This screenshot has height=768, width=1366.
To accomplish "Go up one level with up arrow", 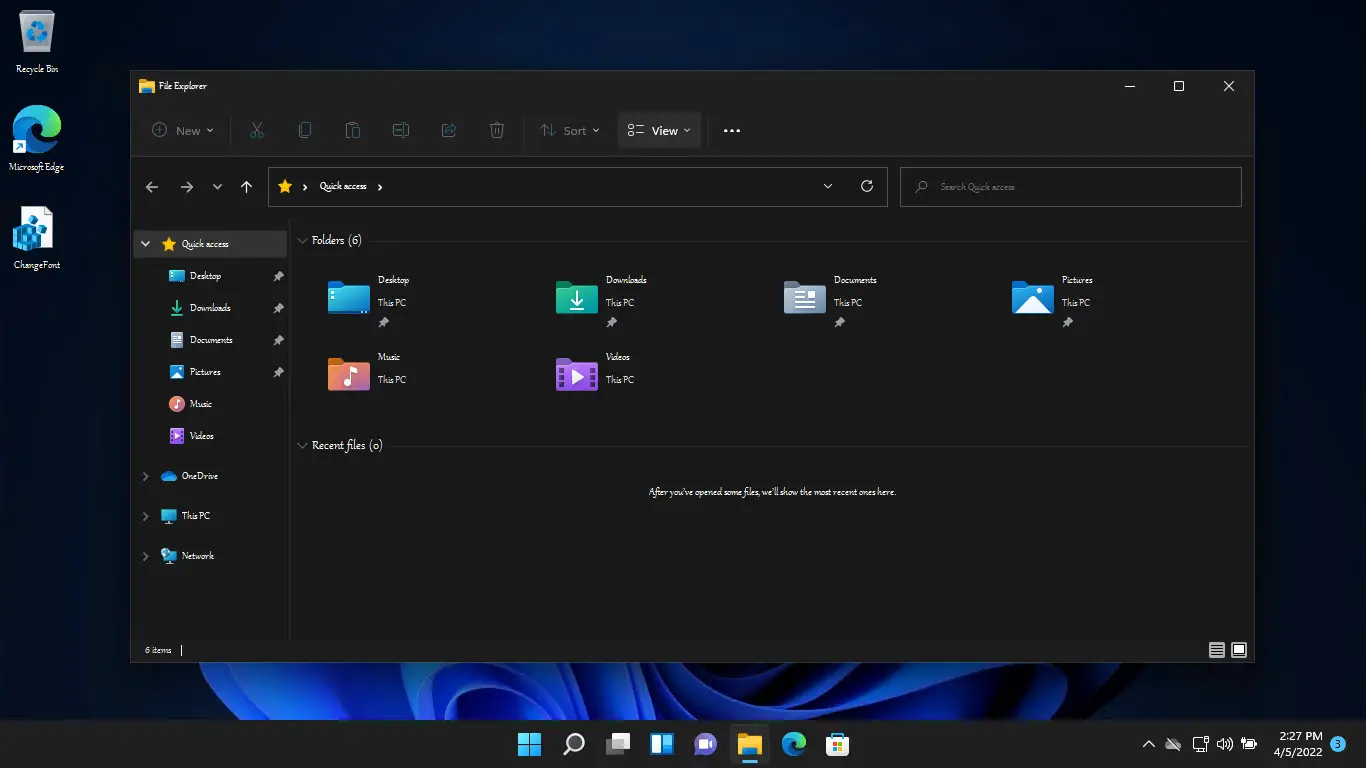I will pos(246,187).
